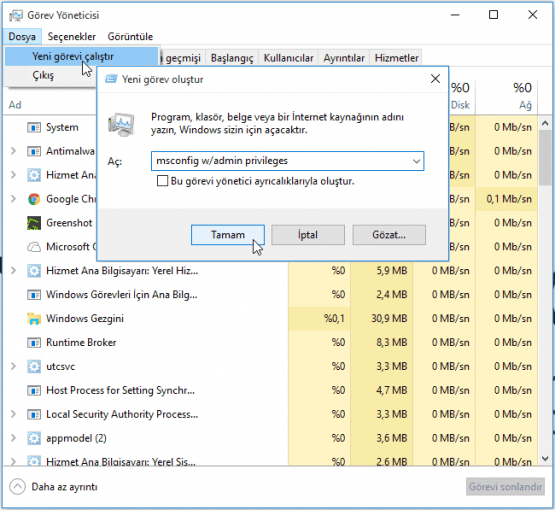555x510 pixels.
Task: Click the Google Chrome icon in process list
Action: (x=34, y=199)
